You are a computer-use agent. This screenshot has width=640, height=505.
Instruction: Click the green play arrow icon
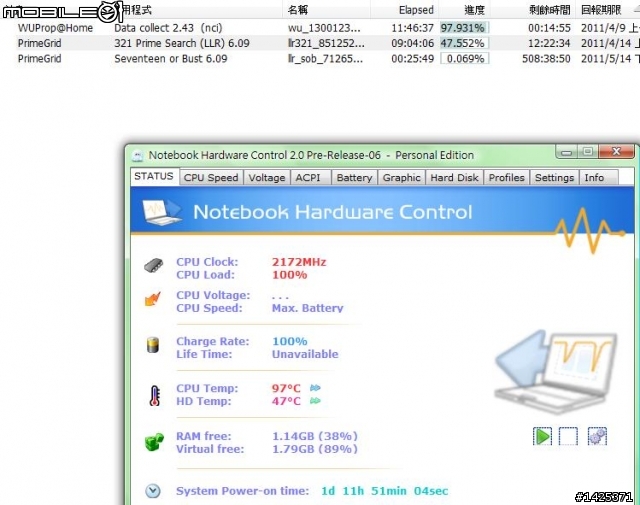(x=542, y=436)
